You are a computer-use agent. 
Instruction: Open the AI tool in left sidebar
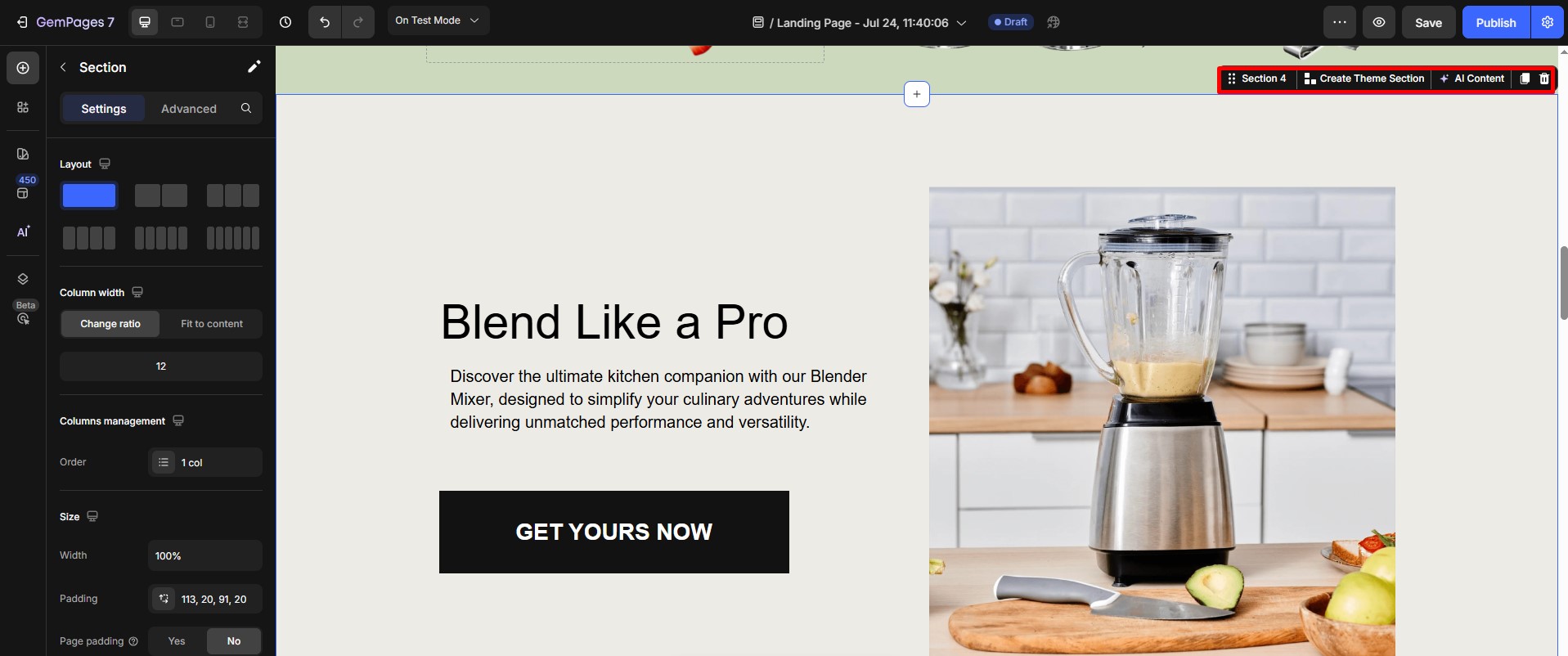(23, 231)
